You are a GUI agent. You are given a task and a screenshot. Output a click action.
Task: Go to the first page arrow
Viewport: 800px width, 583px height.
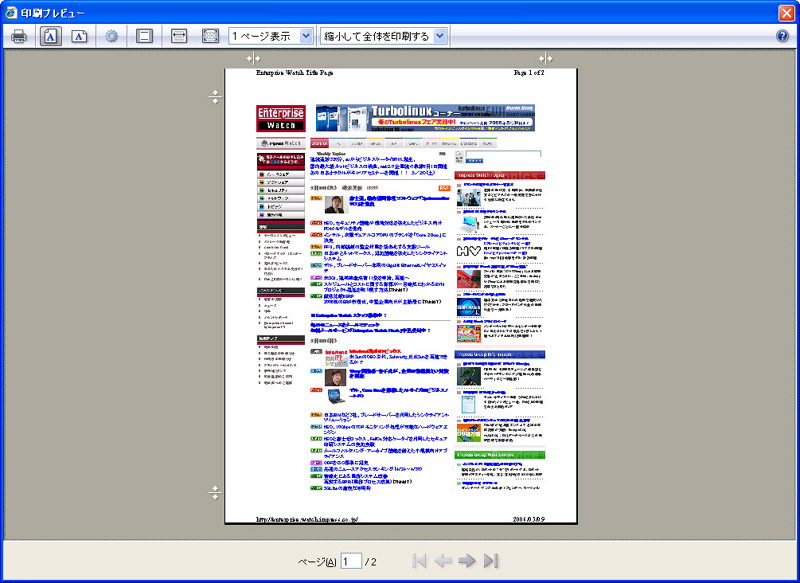pos(420,561)
